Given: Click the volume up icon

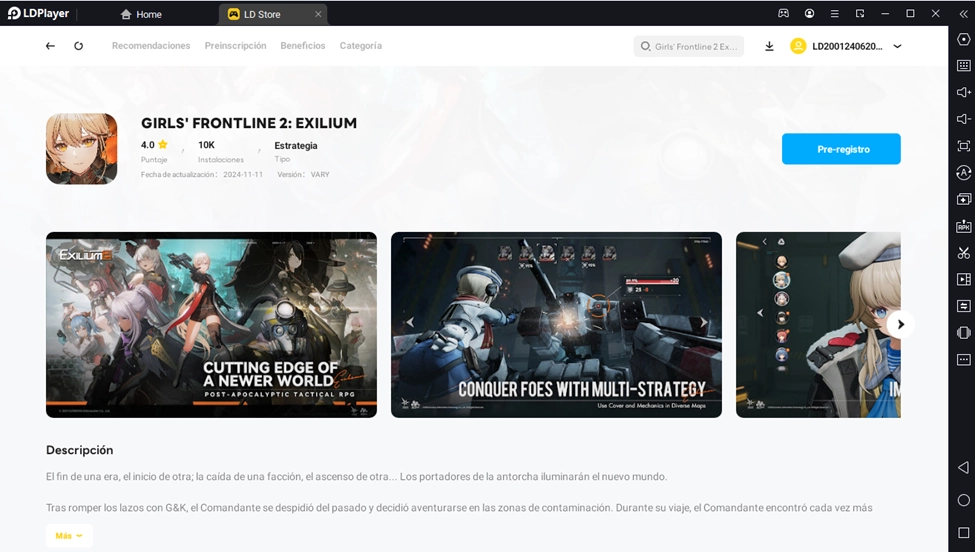Looking at the screenshot, I should pos(964,92).
